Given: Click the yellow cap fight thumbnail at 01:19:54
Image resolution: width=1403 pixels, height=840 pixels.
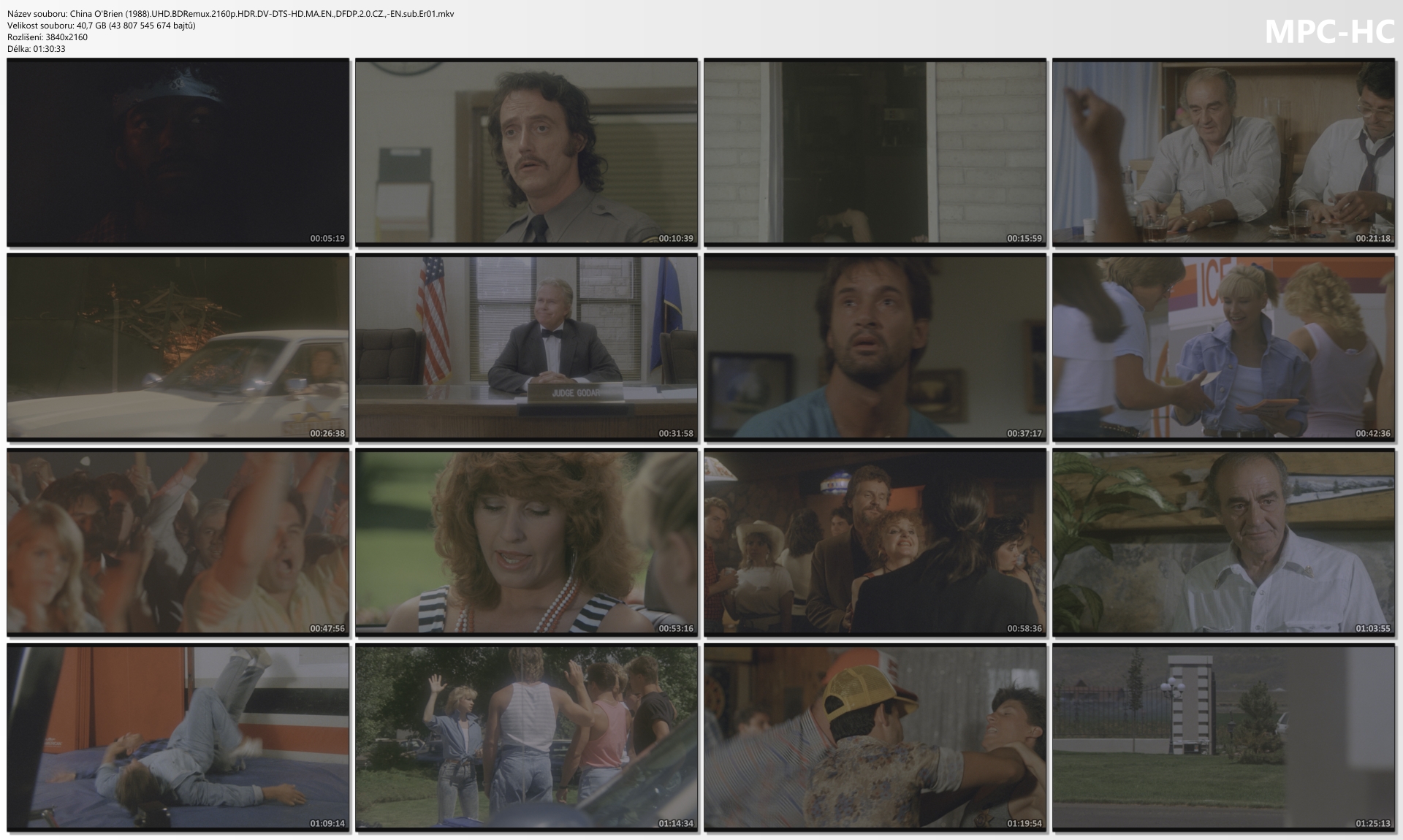Looking at the screenshot, I should point(875,737).
